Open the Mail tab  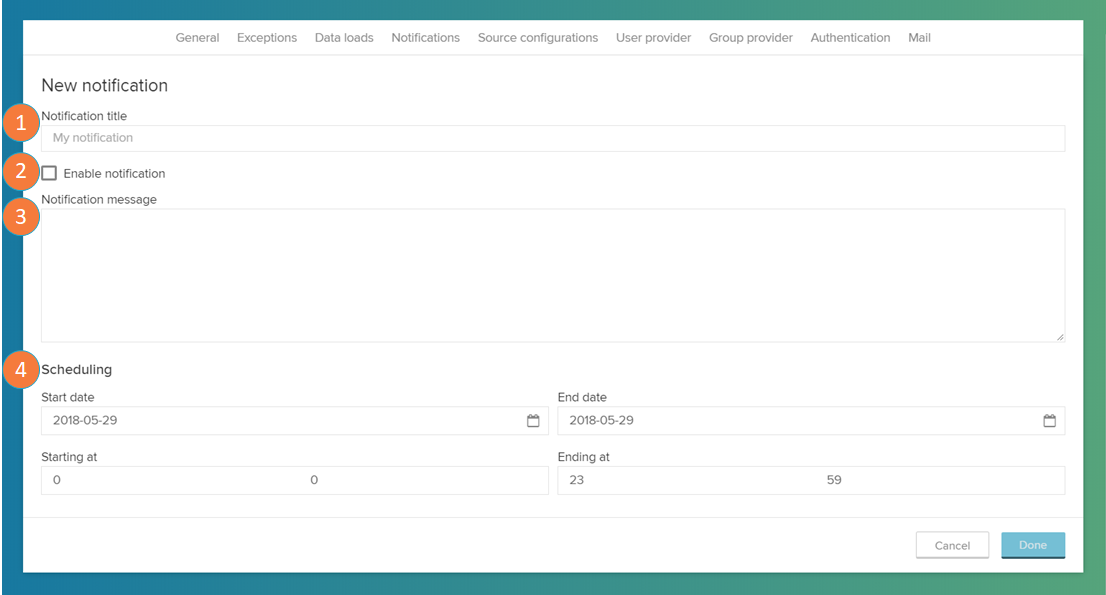coord(919,38)
